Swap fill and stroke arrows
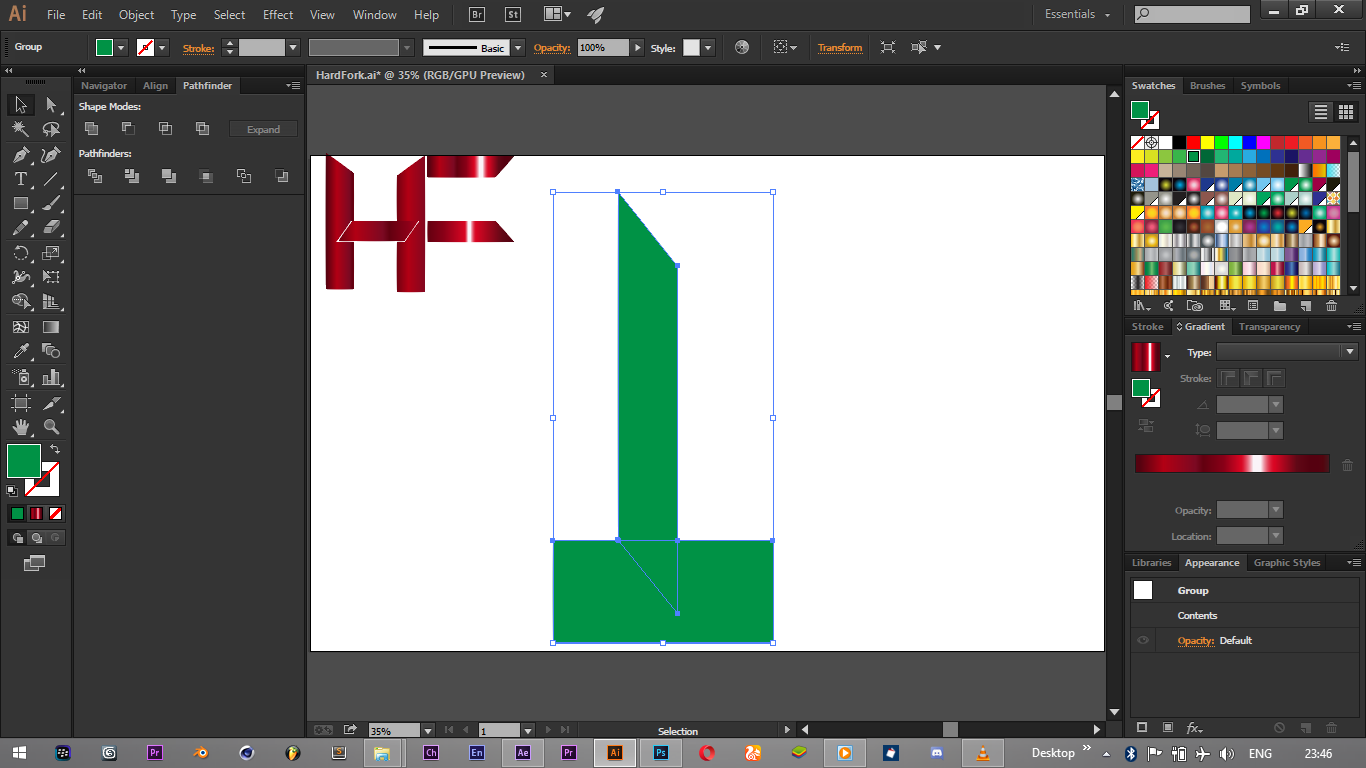Image resolution: width=1366 pixels, height=768 pixels. [x=55, y=450]
